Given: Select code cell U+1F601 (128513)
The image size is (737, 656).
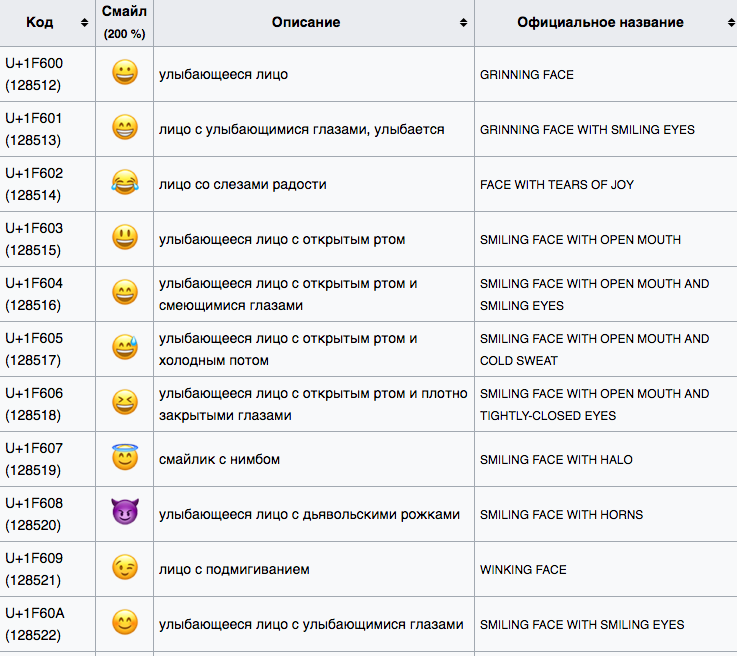Looking at the screenshot, I should [x=47, y=129].
